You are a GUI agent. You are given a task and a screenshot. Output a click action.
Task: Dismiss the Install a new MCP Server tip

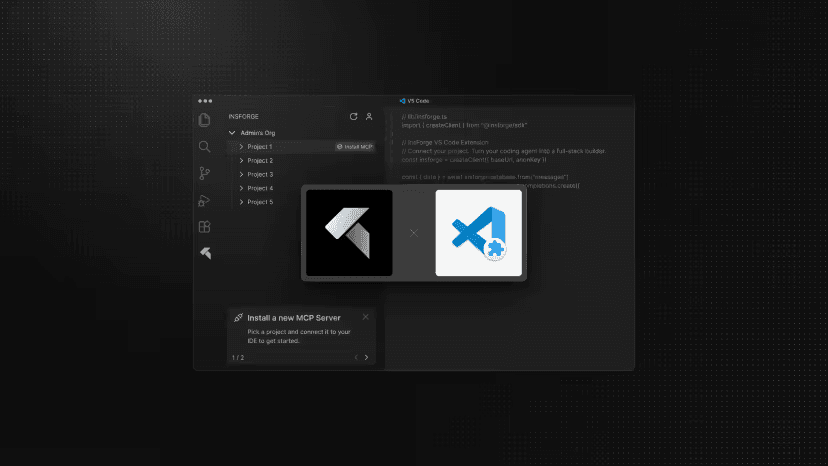[365, 317]
